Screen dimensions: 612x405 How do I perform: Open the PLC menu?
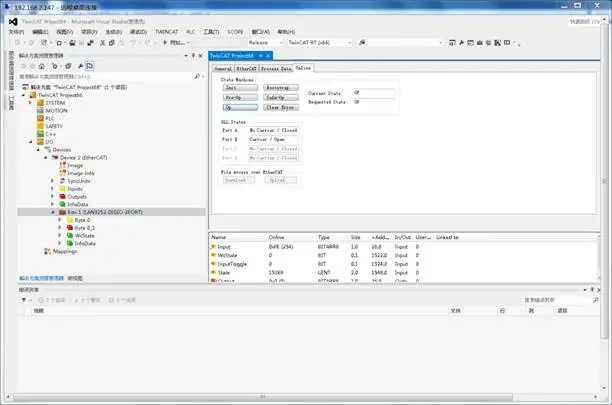pos(191,32)
